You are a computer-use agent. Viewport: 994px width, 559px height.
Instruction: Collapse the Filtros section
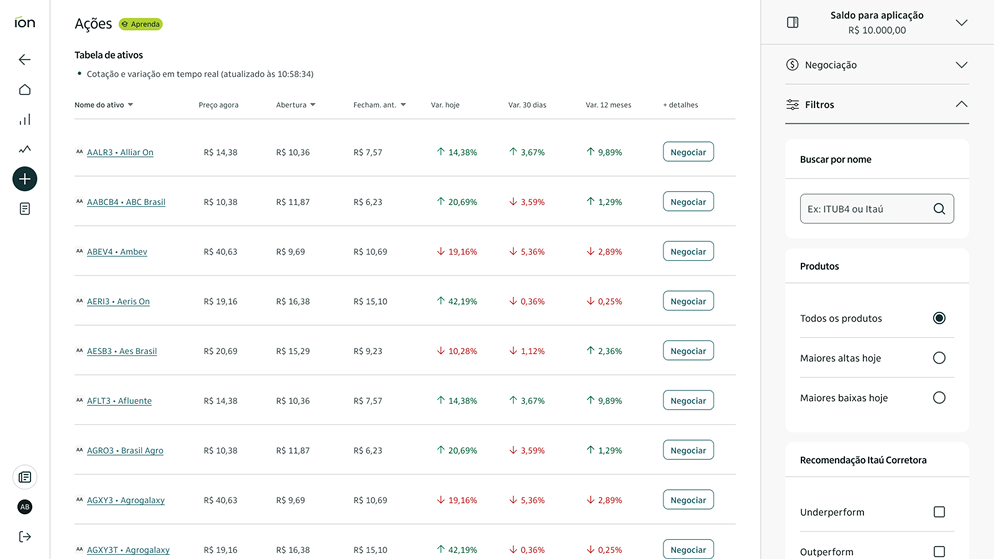pos(961,104)
